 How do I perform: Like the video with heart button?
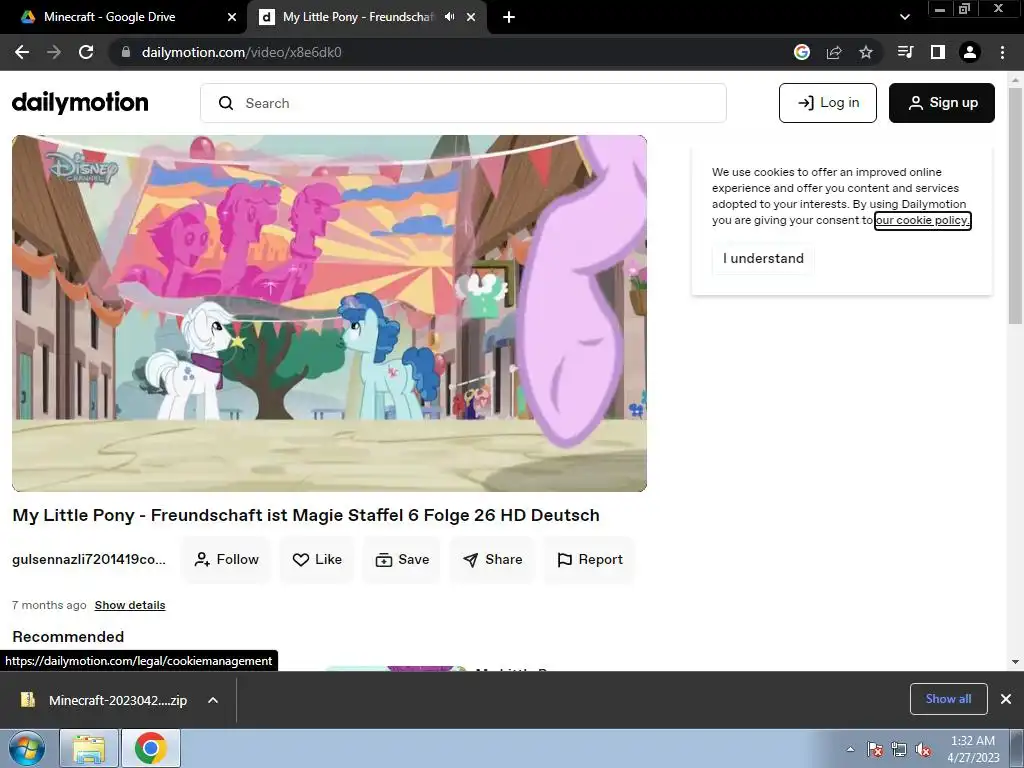[317, 560]
